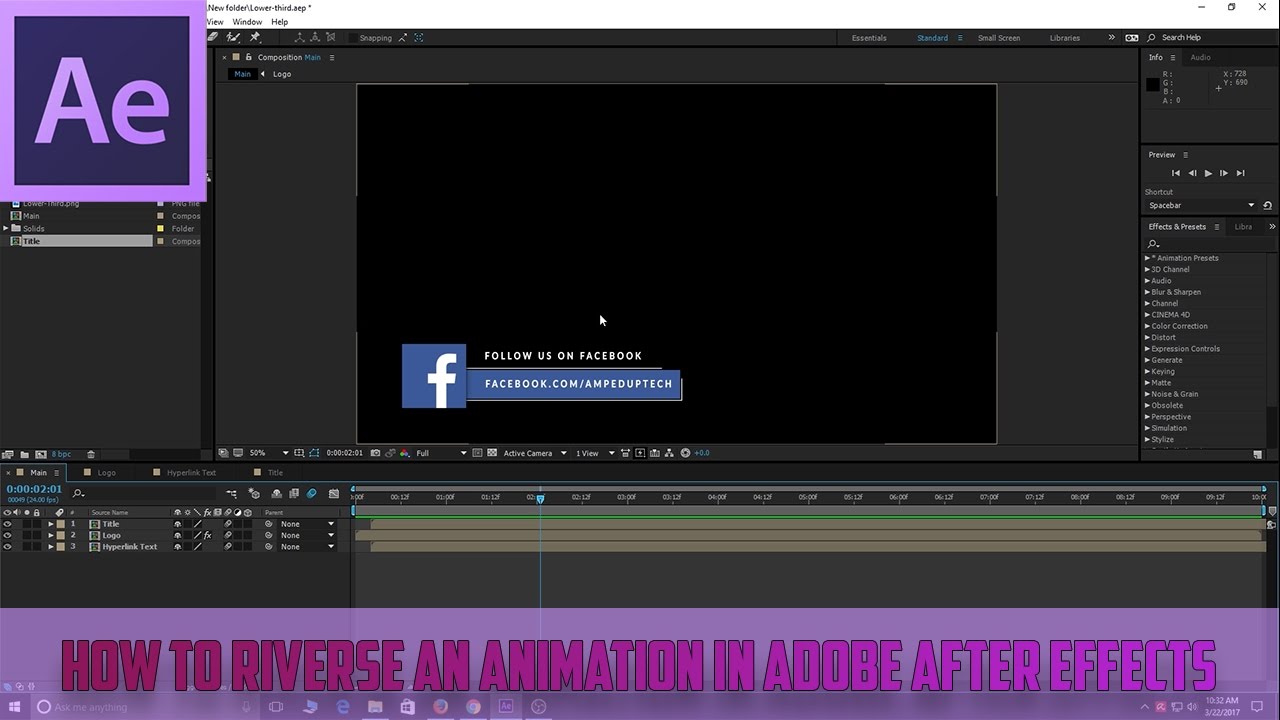Create a new composition from Project panel
This screenshot has width=1280, height=720.
[x=41, y=454]
